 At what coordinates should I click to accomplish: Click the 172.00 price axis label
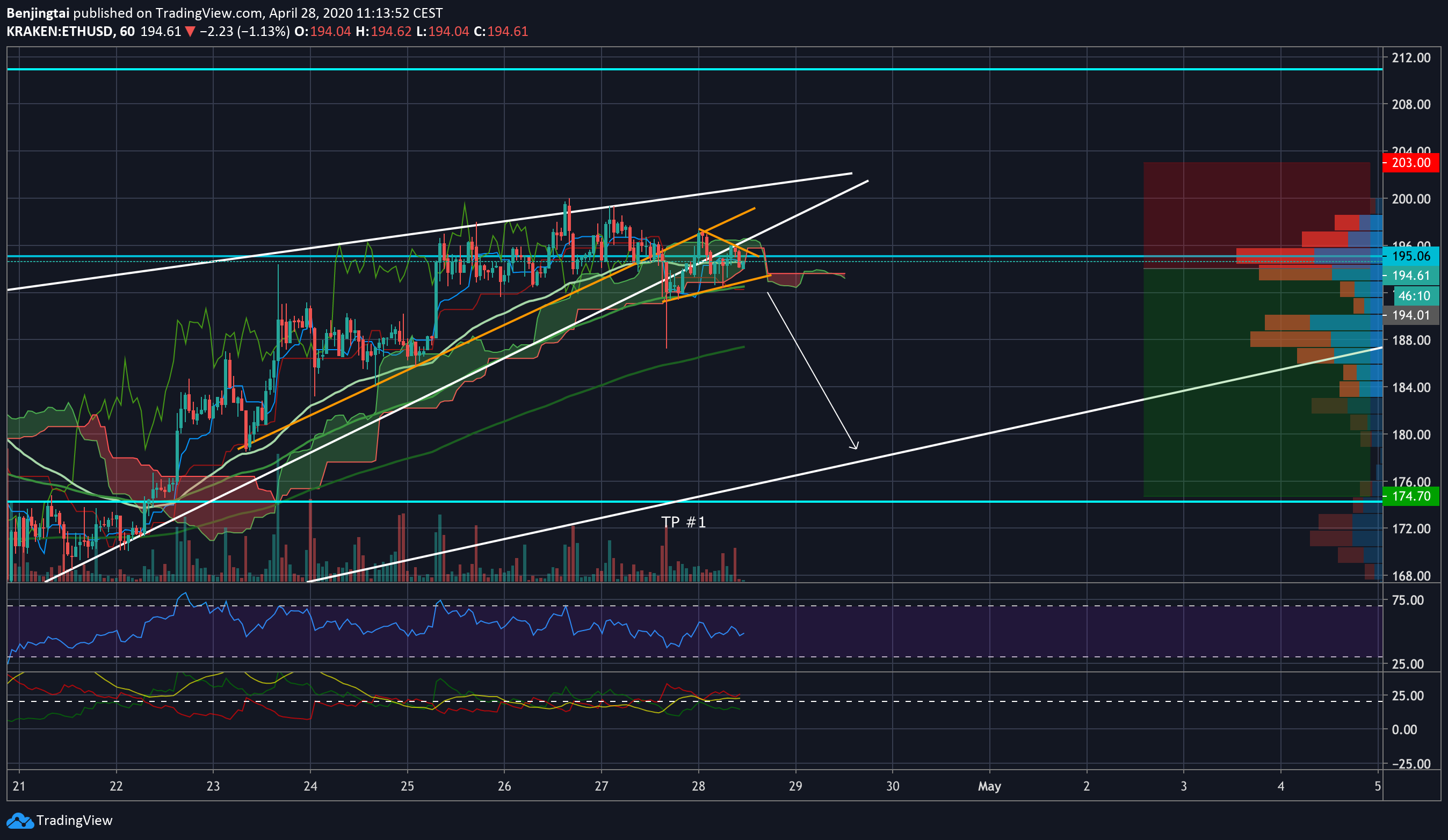point(1410,528)
